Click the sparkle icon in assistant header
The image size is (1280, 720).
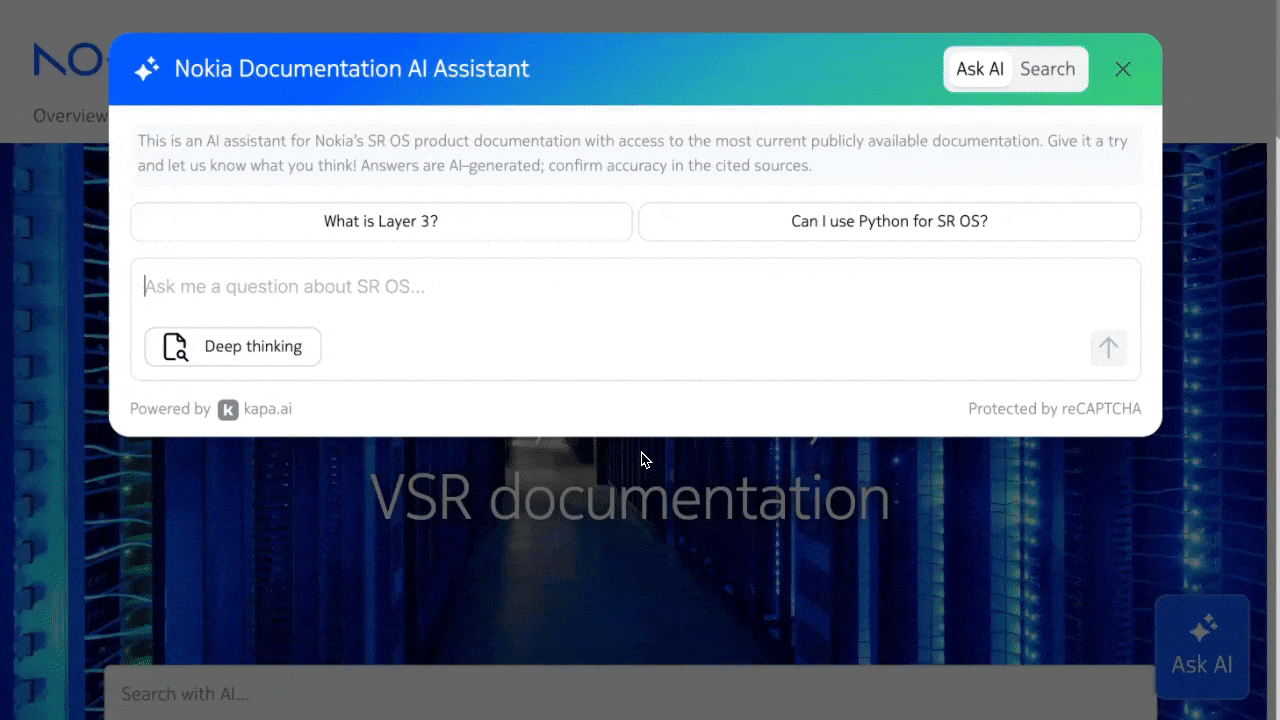point(147,69)
